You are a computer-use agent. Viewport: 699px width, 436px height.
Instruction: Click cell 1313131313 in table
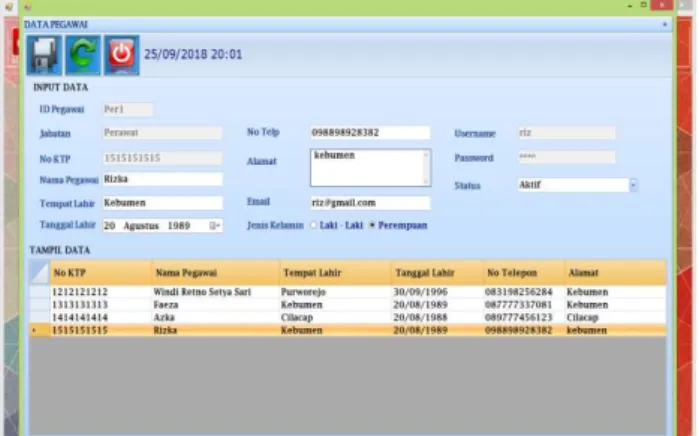click(101, 305)
